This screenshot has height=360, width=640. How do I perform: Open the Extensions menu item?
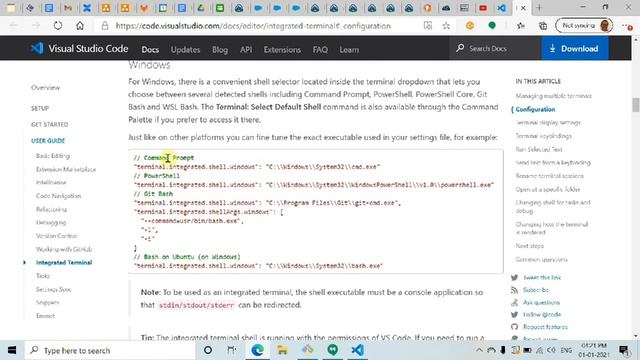pos(282,49)
